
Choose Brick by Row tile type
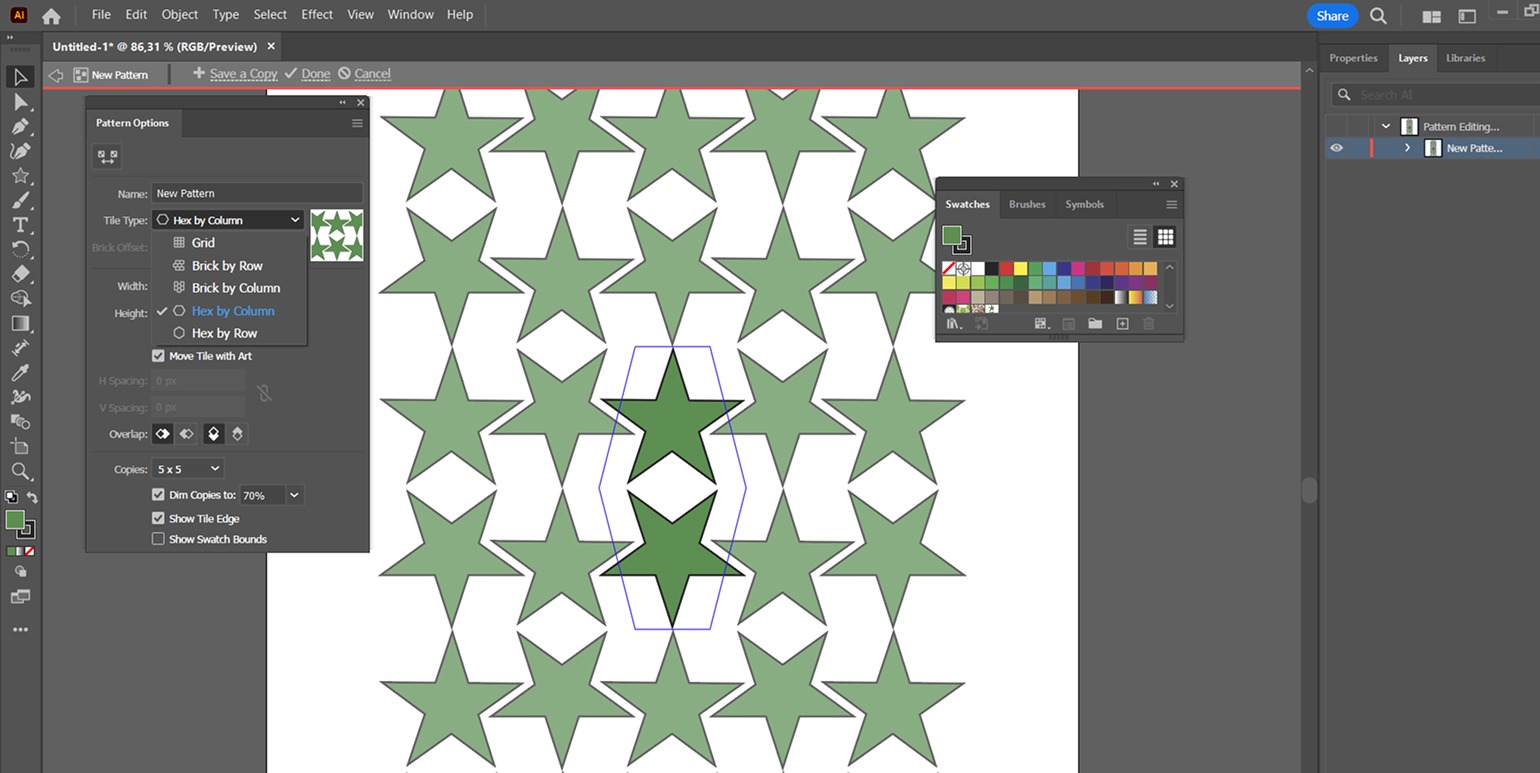229,266
